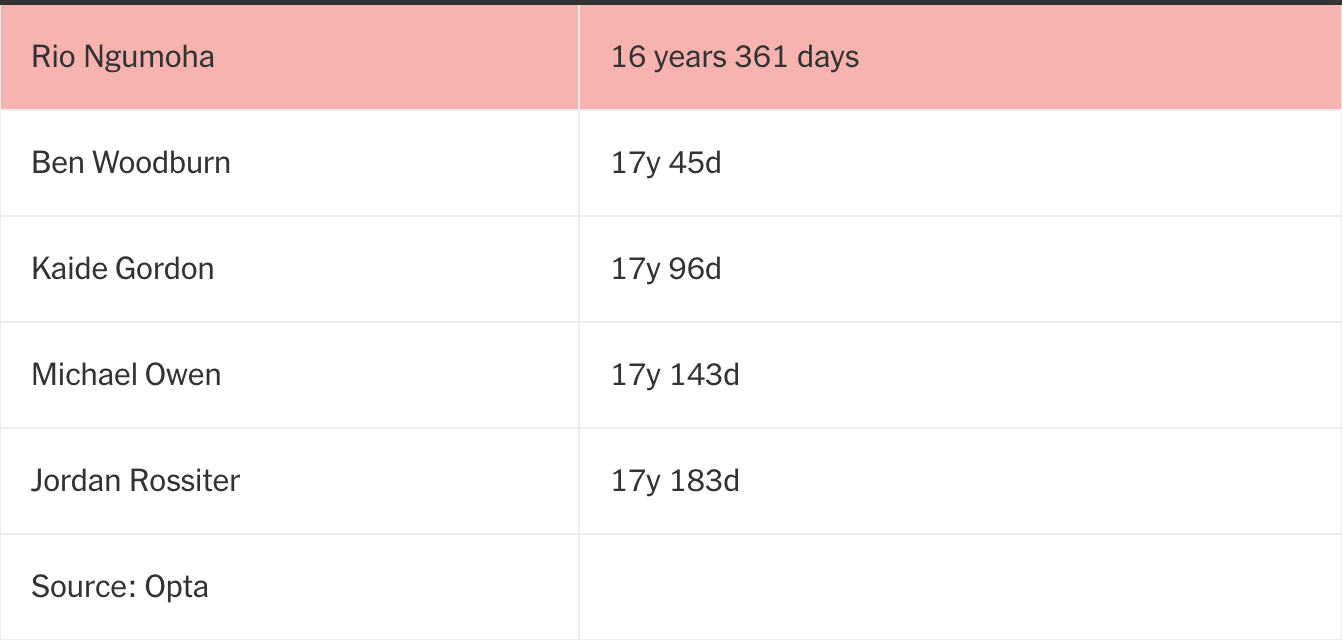Click the empty cell beside Source: Opta
This screenshot has width=1342, height=640.
(x=960, y=586)
